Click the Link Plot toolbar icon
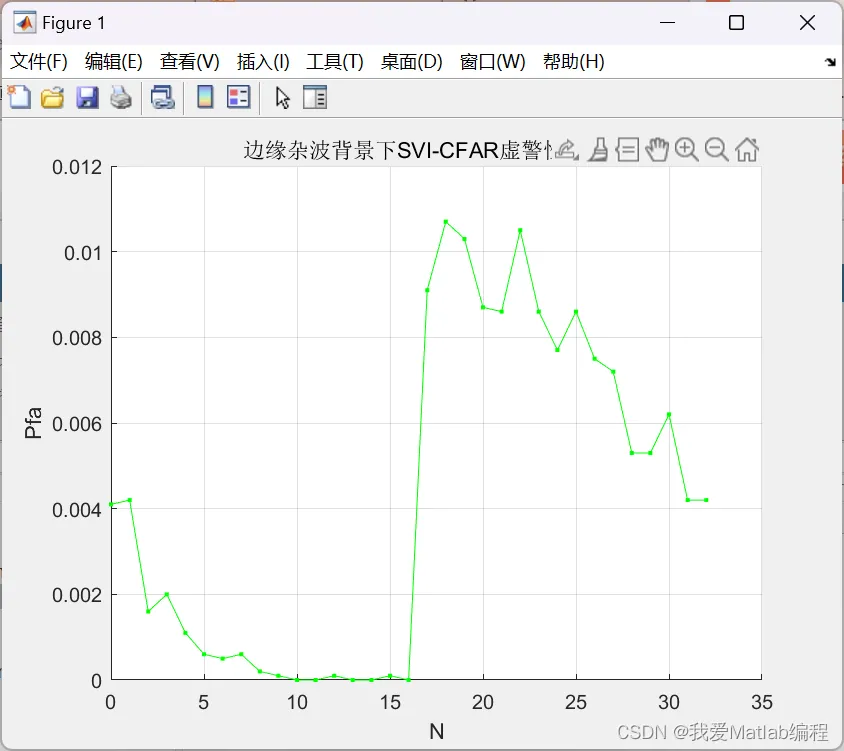The height and width of the screenshot is (751, 844). 163,98
